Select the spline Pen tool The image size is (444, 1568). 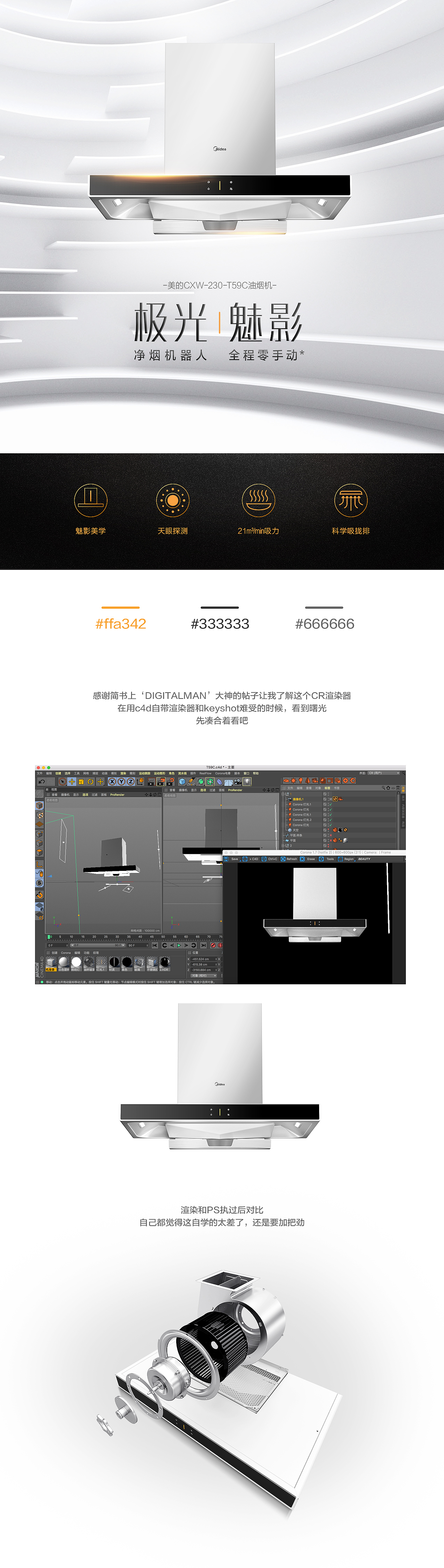pyautogui.click(x=191, y=782)
